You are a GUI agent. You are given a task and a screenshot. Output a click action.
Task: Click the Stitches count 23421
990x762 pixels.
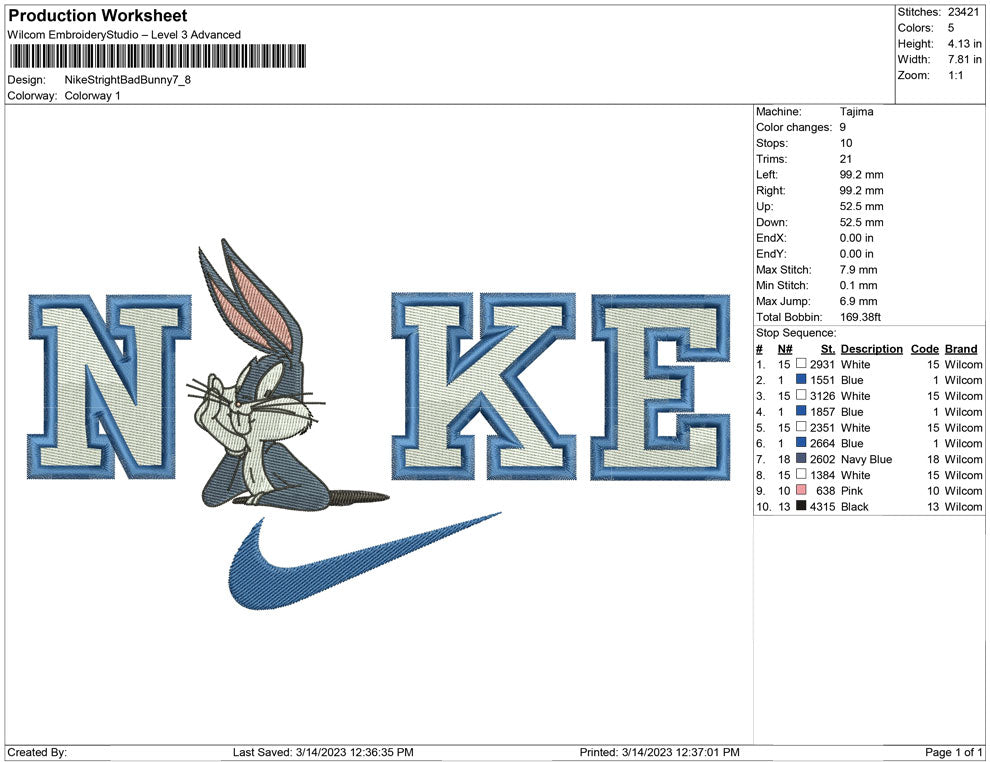click(963, 12)
